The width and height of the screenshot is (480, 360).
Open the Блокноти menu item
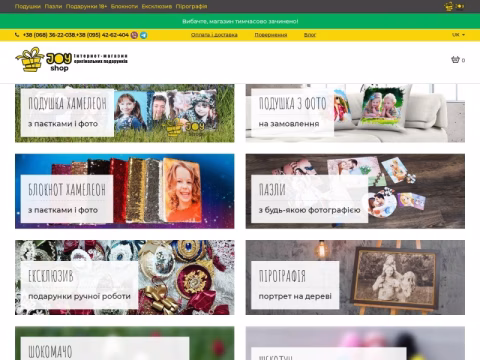coord(124,6)
